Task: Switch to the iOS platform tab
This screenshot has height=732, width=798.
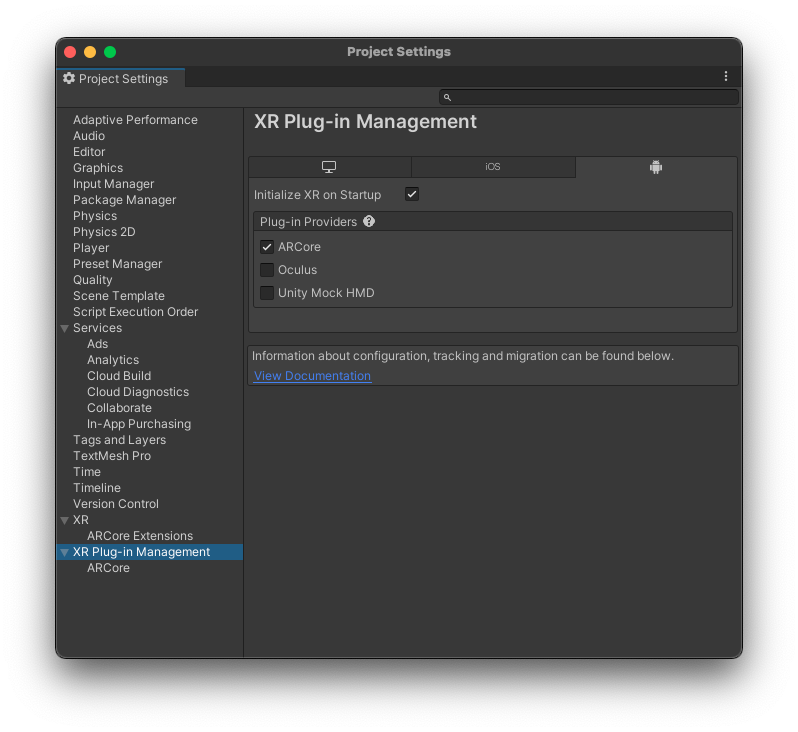Action: click(x=493, y=167)
